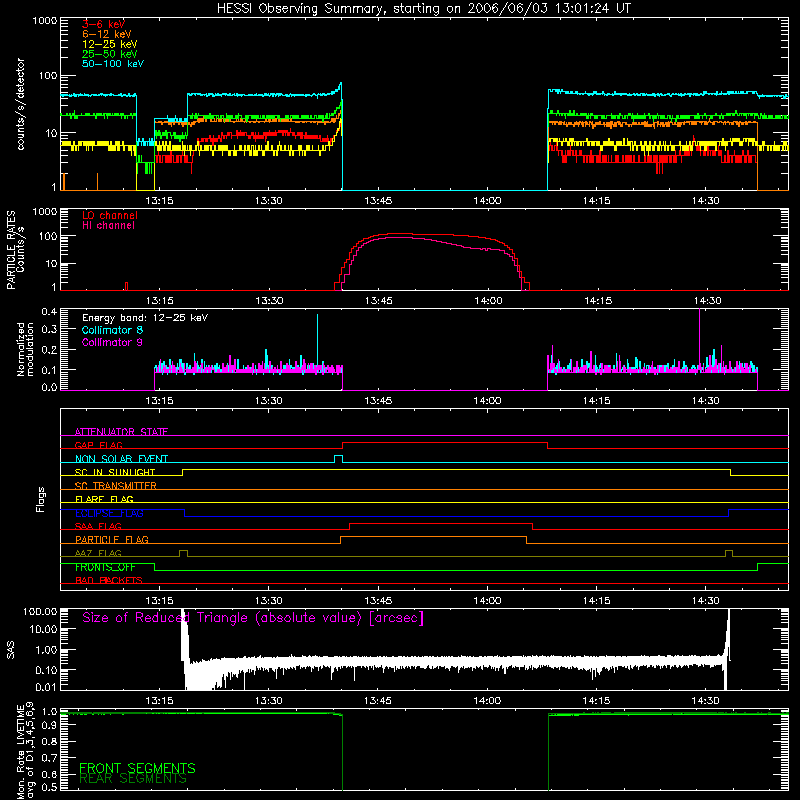This screenshot has width=800, height=800.
Task: Click the SAA_FLAG label
Action: [98, 526]
